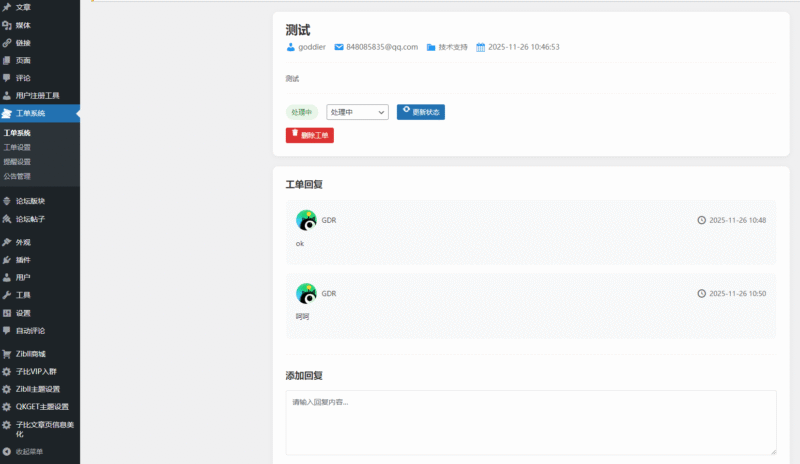
Task: Click the 链接 link icon in sidebar
Action: (x=7, y=42)
